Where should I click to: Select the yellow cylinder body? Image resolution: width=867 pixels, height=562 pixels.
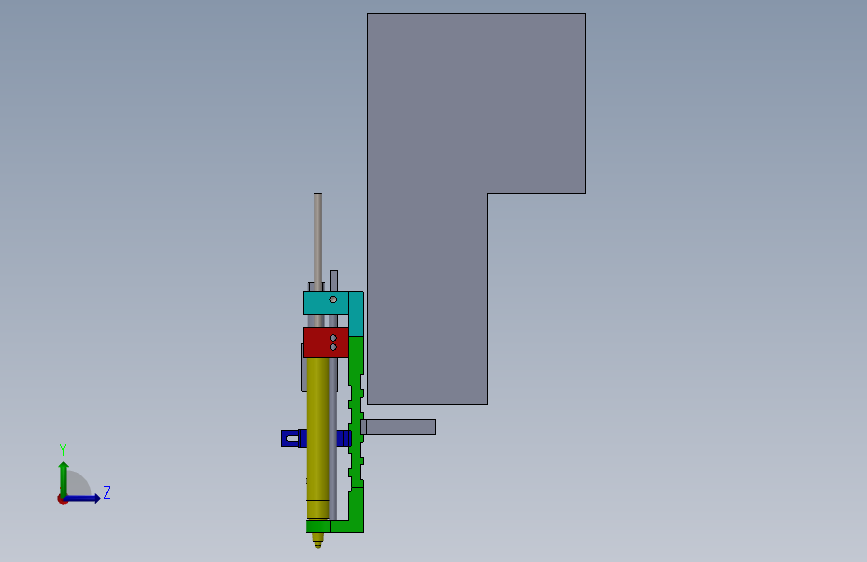pos(317,437)
